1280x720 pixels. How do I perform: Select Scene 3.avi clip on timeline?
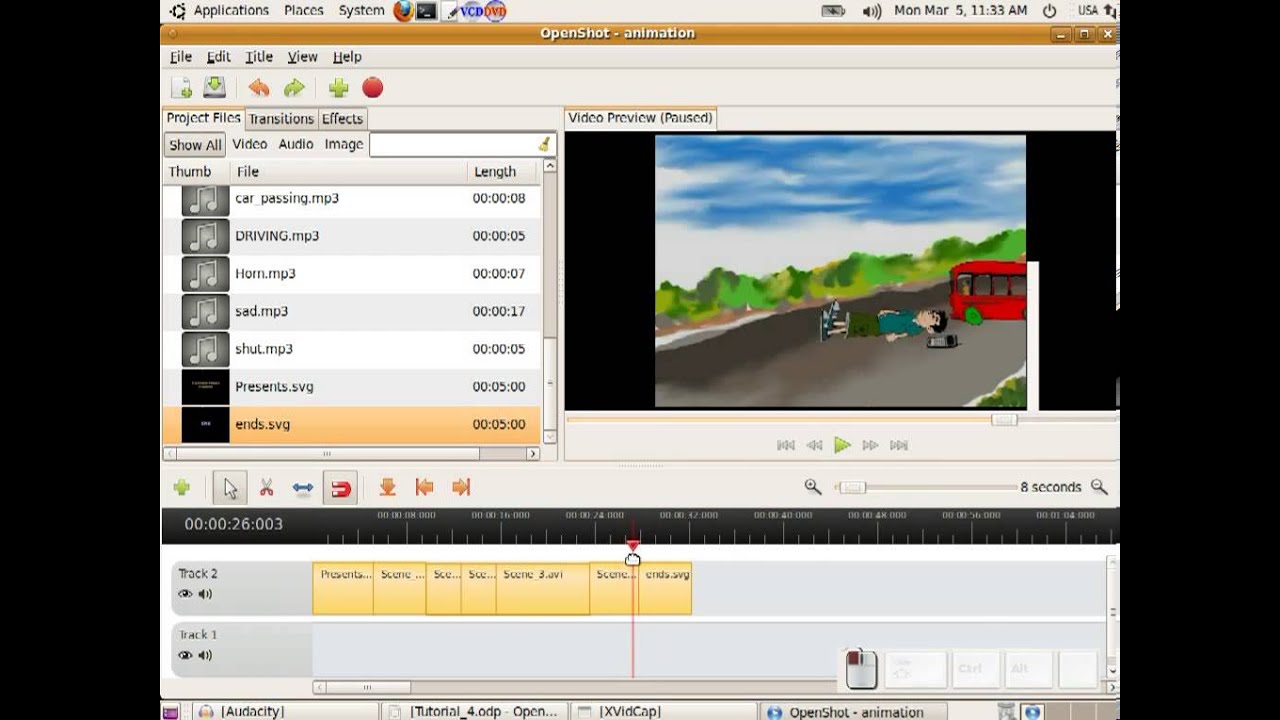(x=542, y=589)
